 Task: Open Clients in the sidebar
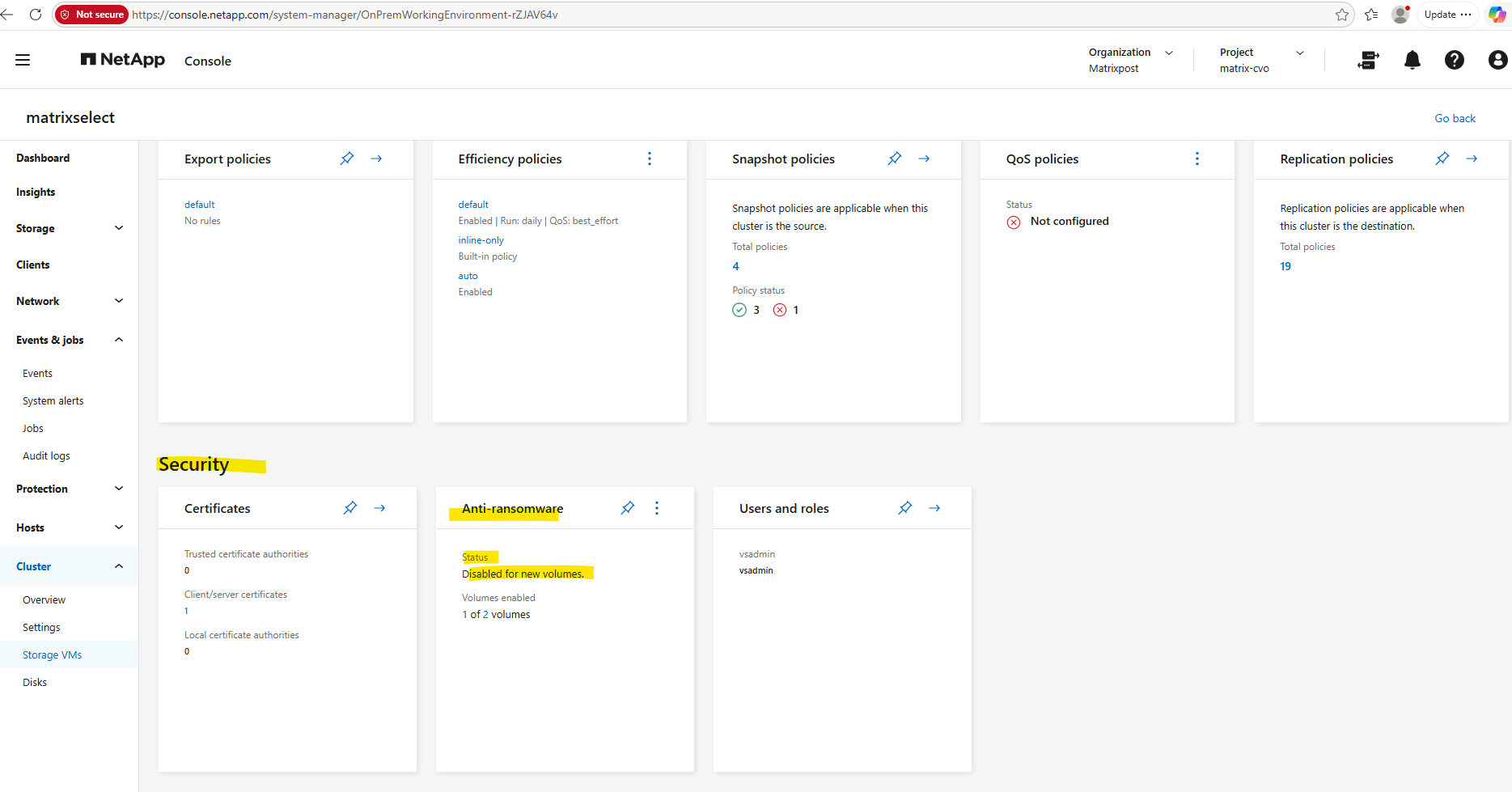pos(33,265)
